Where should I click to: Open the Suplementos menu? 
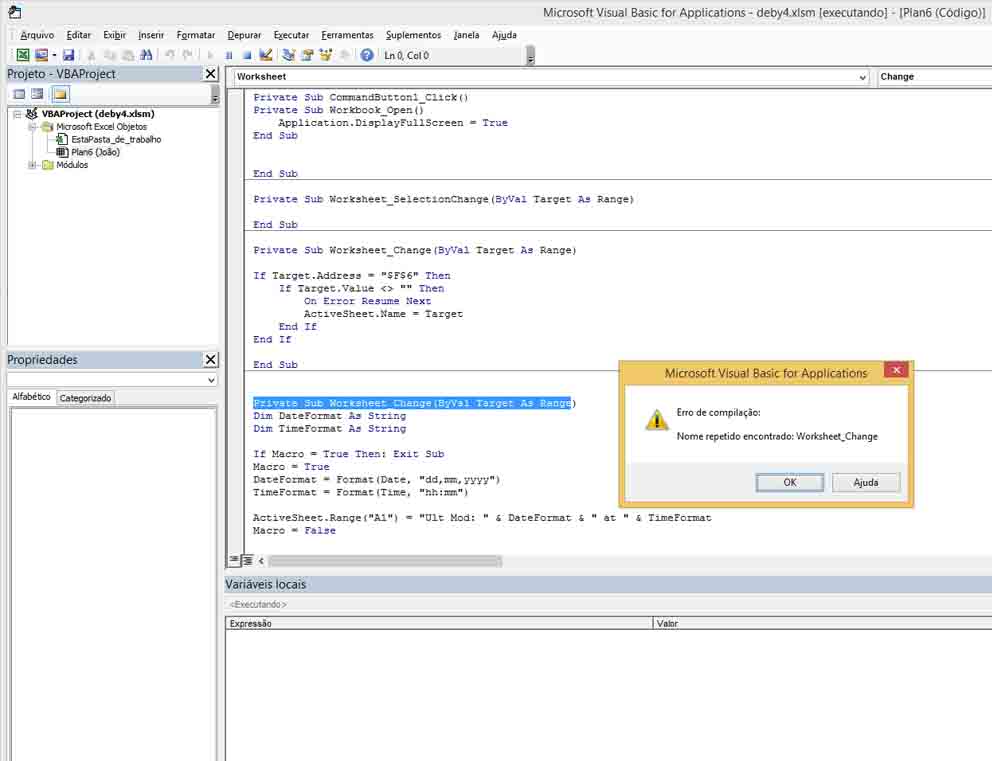tap(414, 35)
